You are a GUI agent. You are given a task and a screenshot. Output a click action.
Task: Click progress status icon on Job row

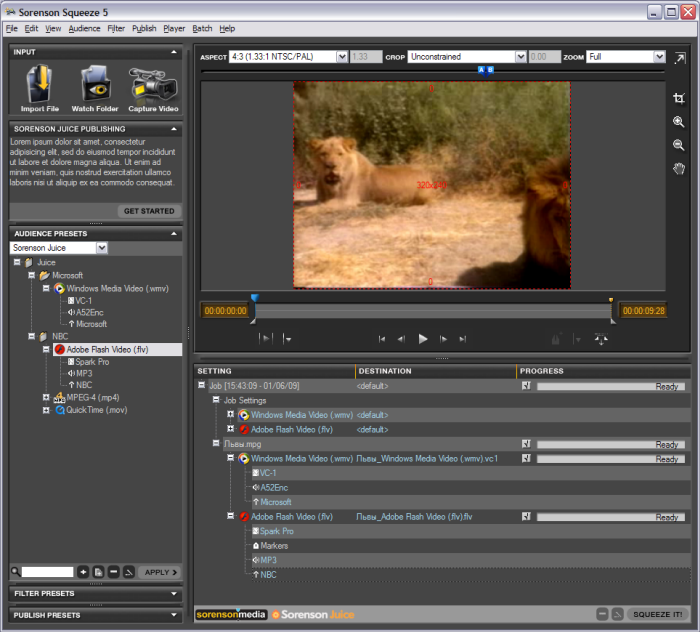coord(526,386)
